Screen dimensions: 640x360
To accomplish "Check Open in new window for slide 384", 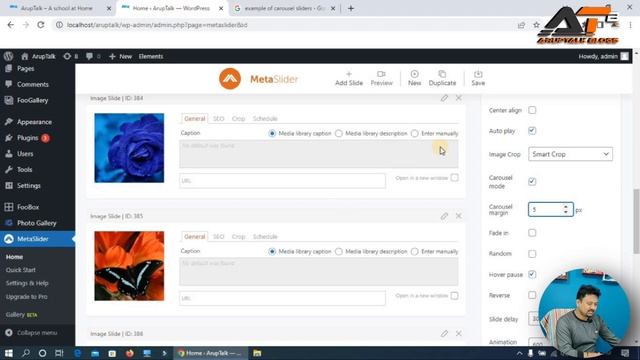I will pos(454,178).
